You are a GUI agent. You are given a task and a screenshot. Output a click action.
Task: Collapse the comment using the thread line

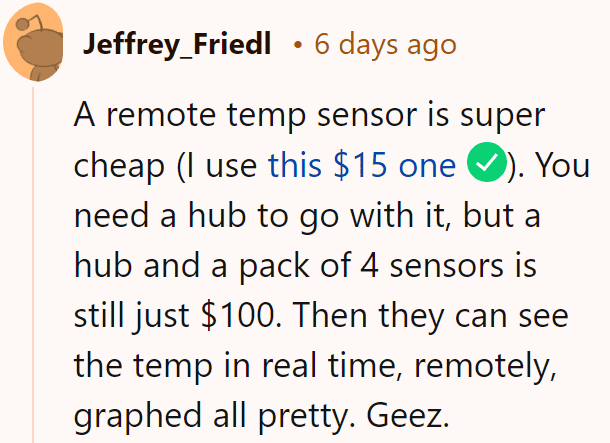(x=33, y=264)
